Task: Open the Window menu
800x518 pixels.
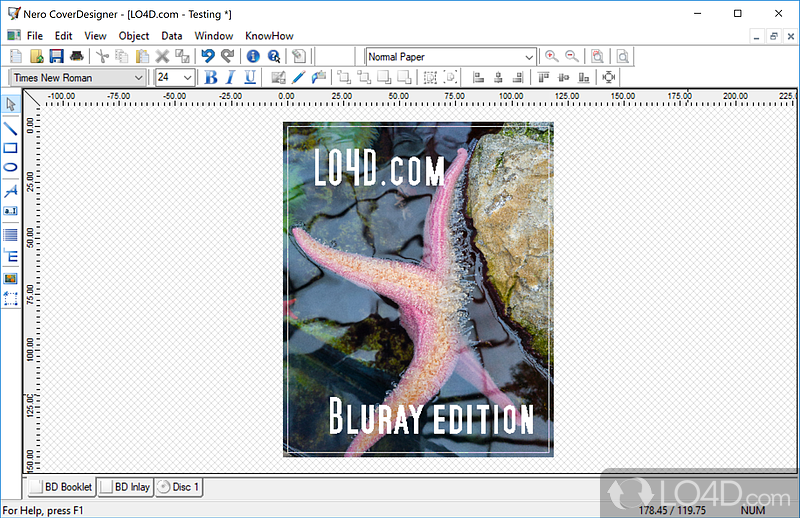Action: [214, 36]
